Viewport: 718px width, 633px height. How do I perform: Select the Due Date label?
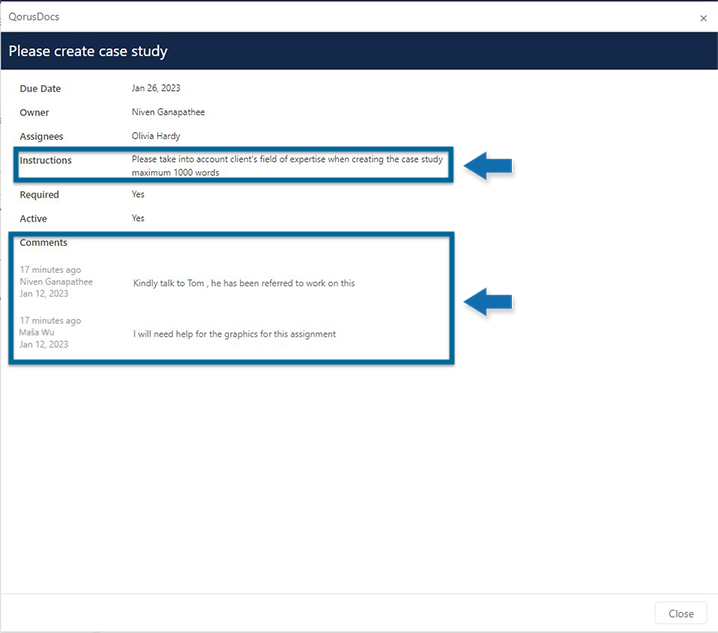tap(40, 89)
